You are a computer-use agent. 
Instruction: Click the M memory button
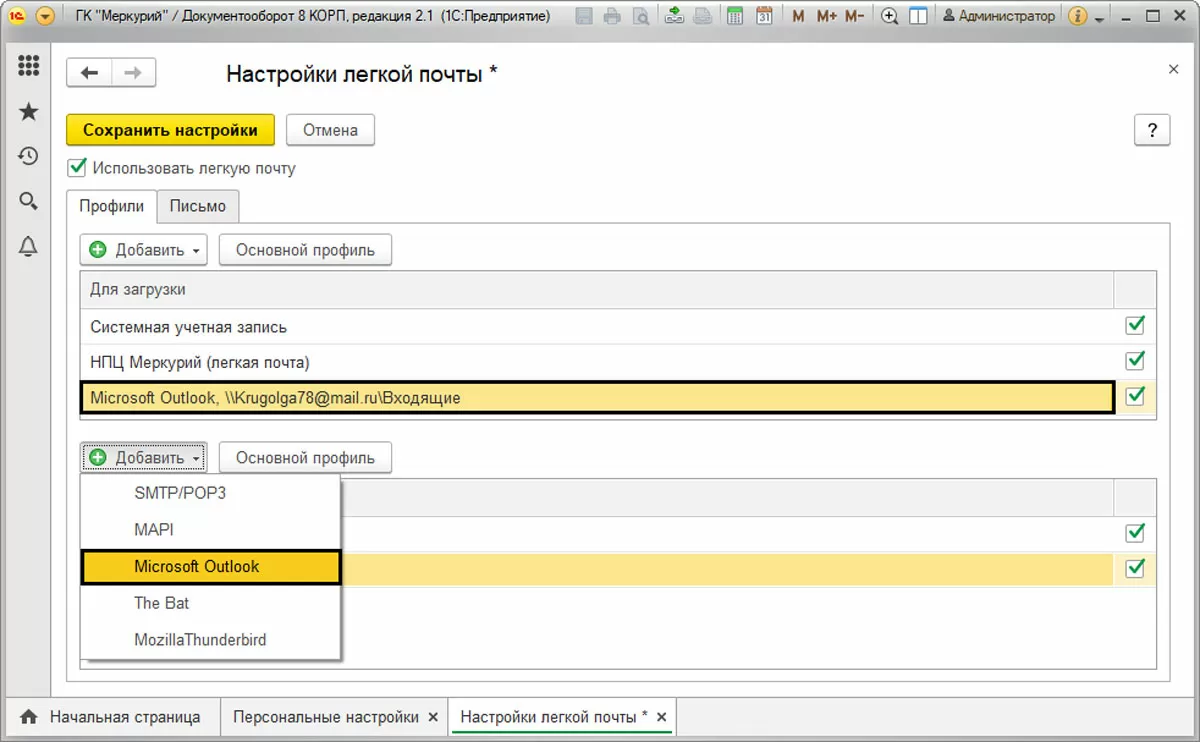[x=798, y=16]
